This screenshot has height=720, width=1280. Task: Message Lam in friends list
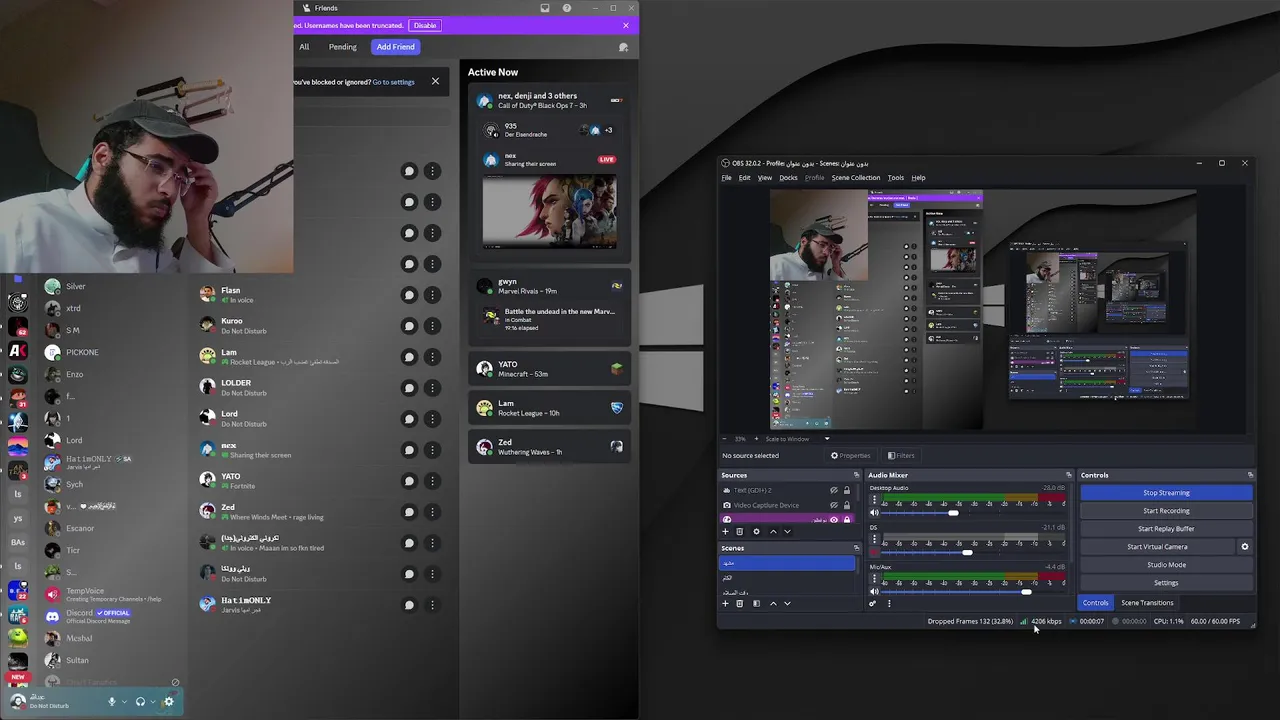409,357
